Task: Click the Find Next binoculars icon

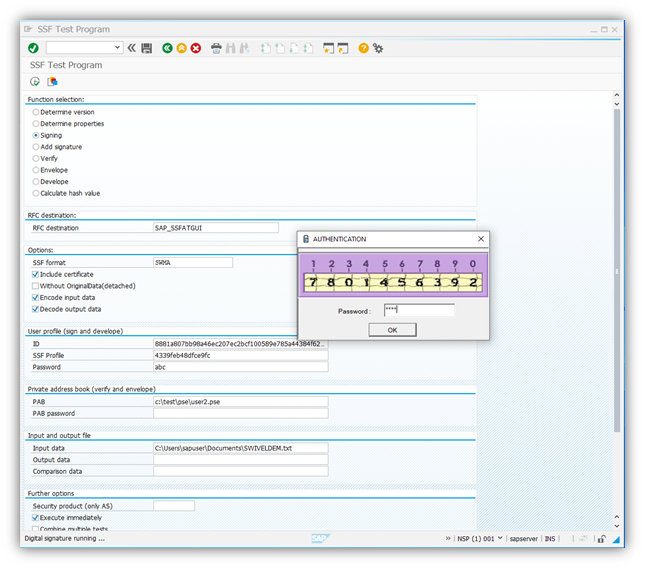Action: [245, 48]
